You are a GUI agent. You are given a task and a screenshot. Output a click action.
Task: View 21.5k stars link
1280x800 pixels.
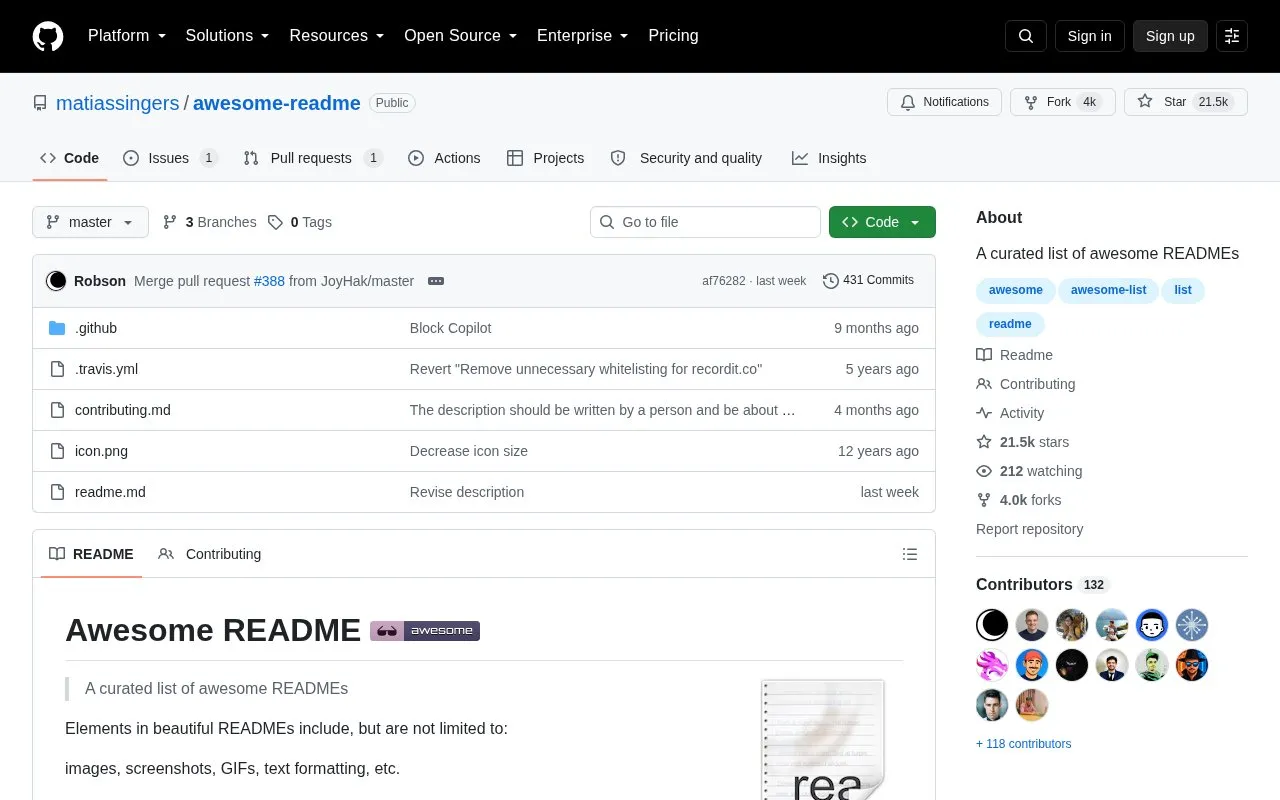tap(1023, 442)
